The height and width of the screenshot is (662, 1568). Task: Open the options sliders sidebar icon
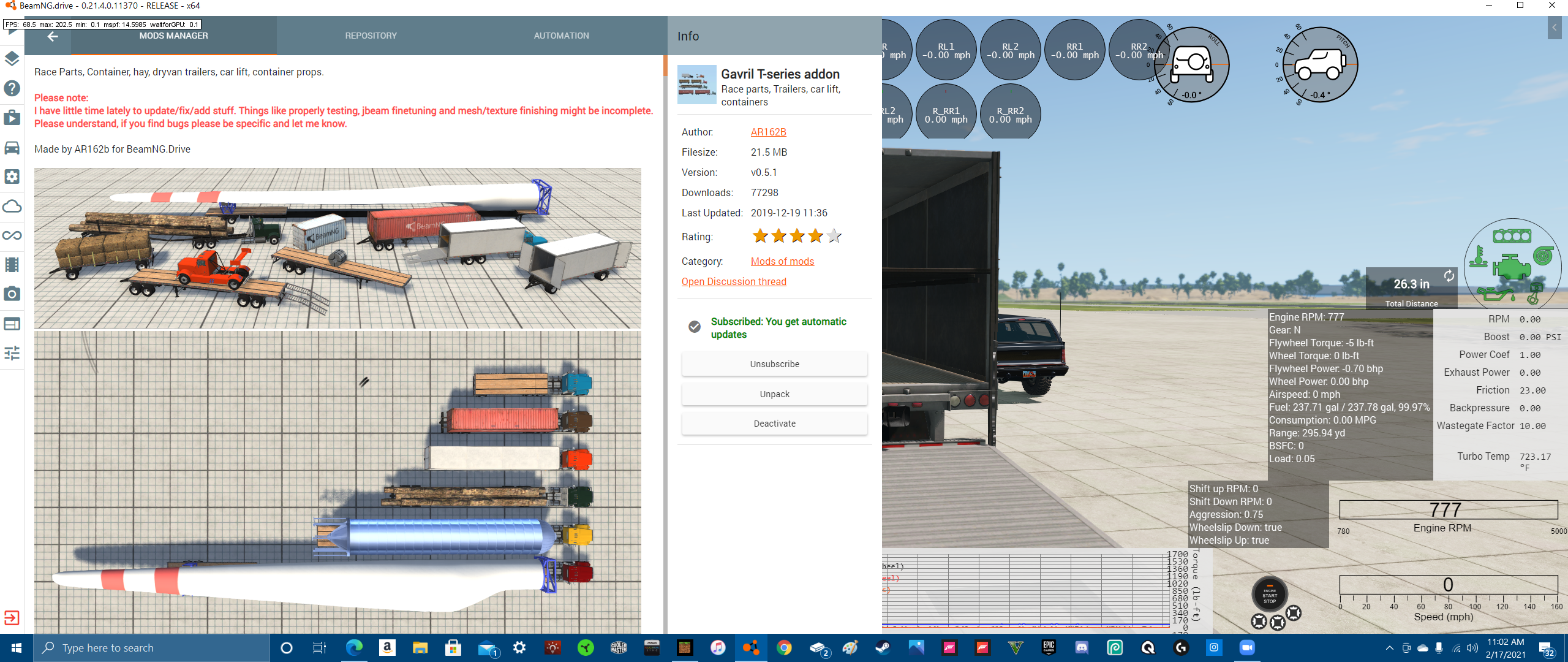point(12,353)
